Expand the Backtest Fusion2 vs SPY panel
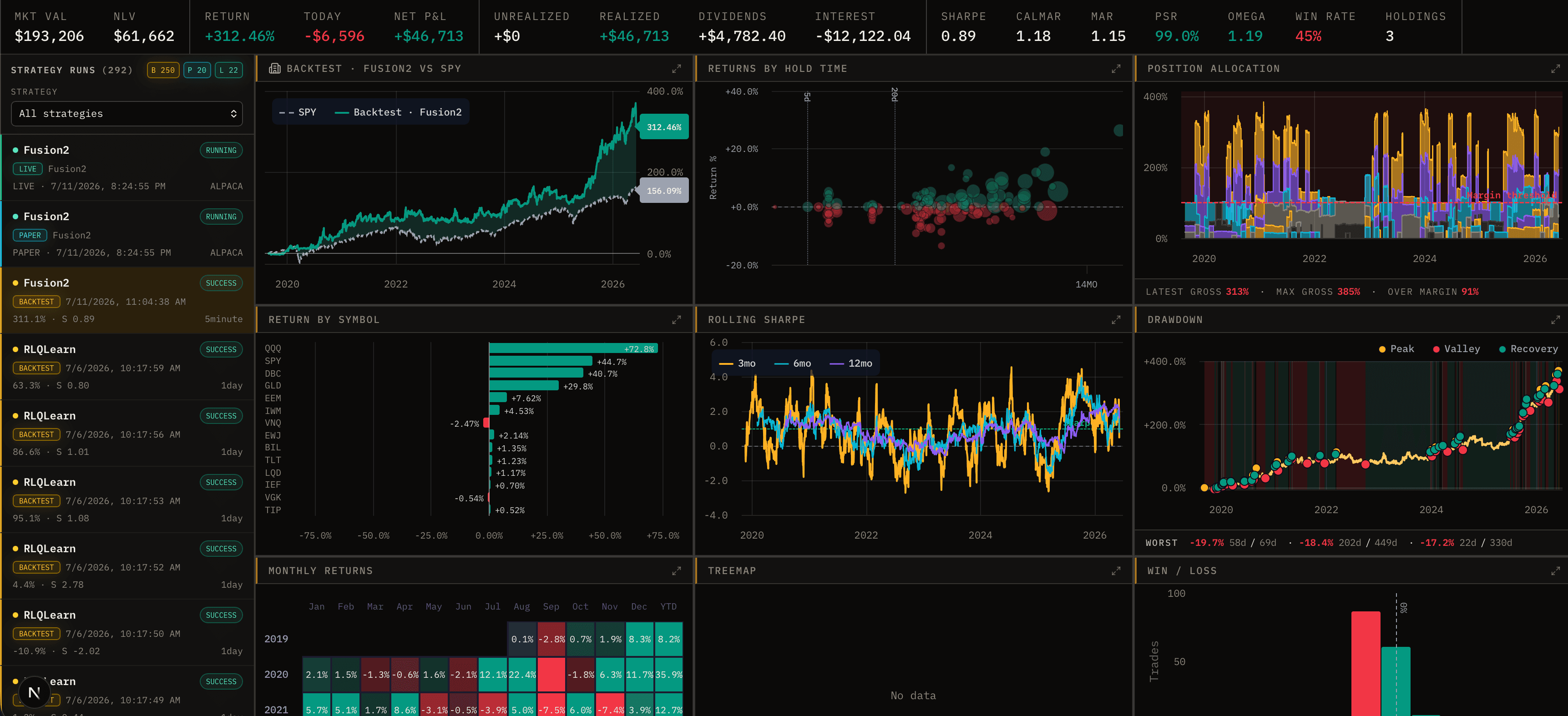 (x=676, y=69)
